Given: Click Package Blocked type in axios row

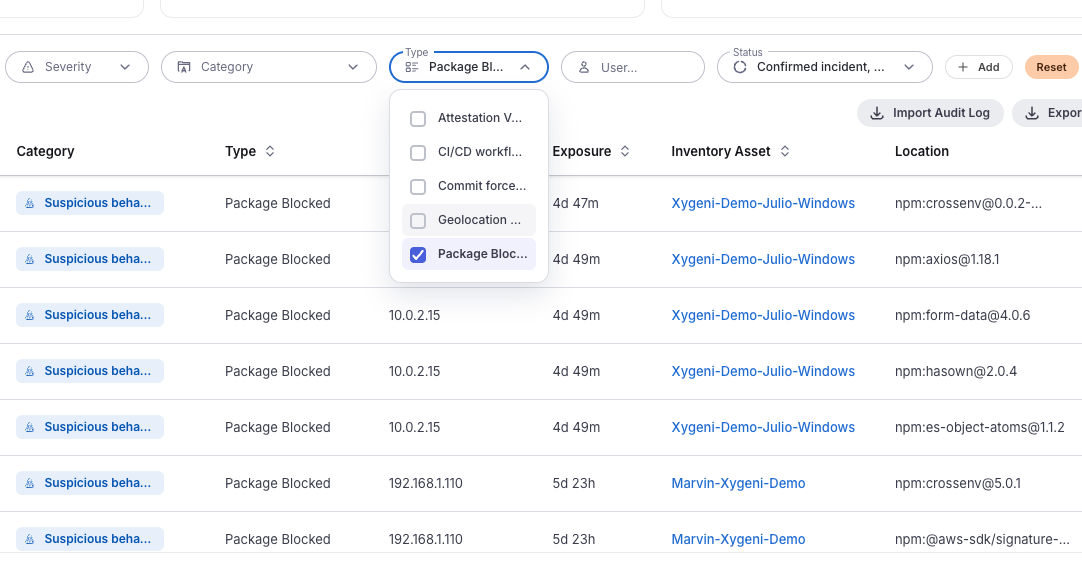Looking at the screenshot, I should (277, 259).
